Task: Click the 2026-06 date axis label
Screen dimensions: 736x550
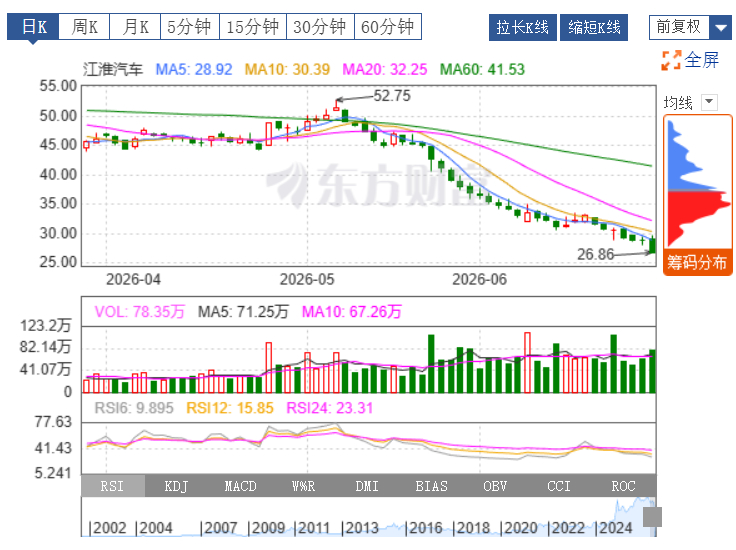Action: click(x=480, y=280)
